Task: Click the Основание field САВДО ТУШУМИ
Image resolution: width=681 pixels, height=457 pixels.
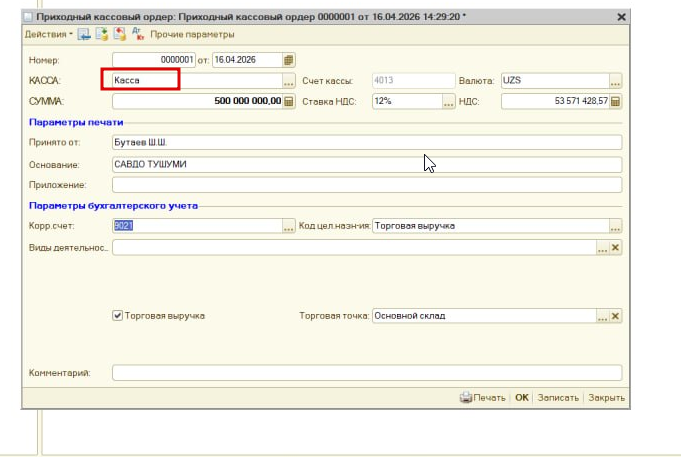Action: (x=367, y=165)
